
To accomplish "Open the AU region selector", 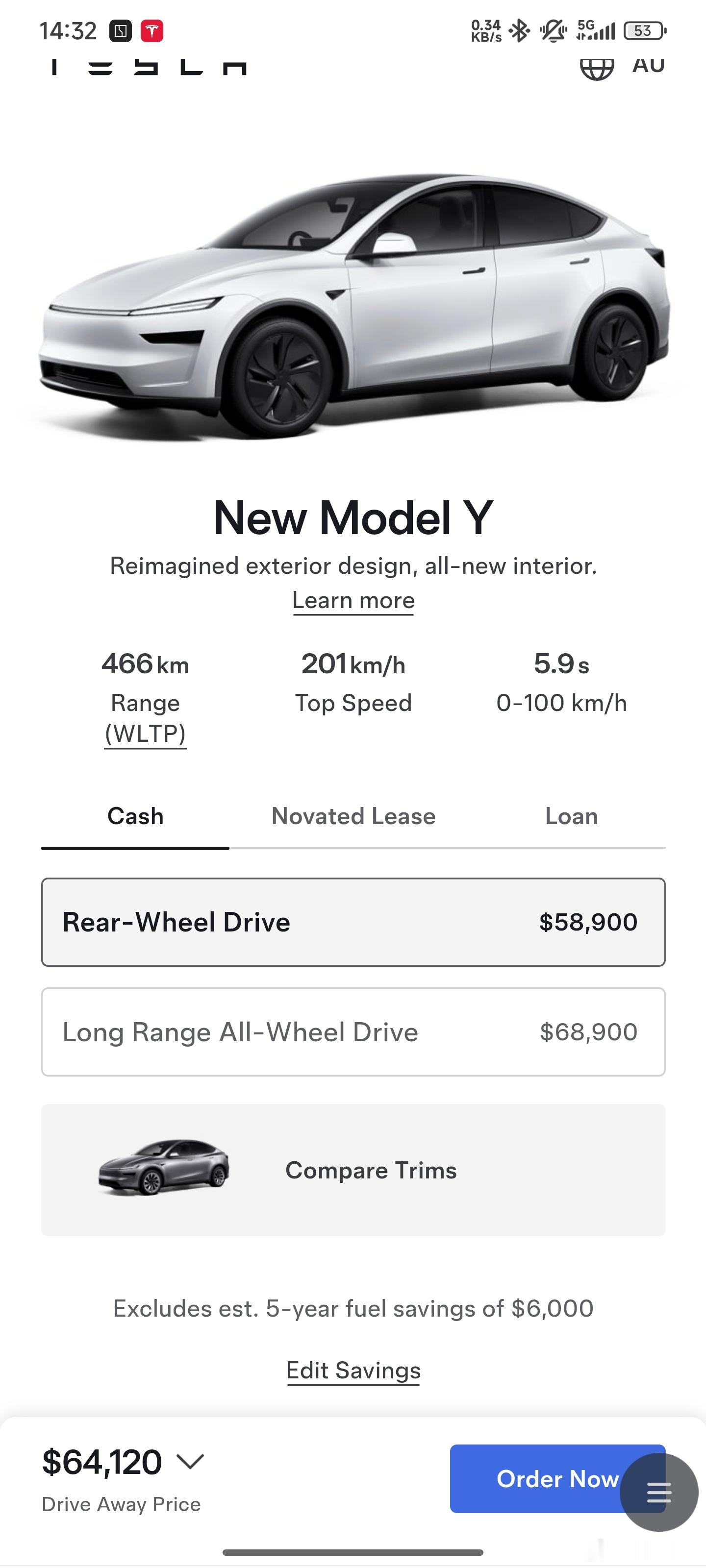I will tap(648, 65).
